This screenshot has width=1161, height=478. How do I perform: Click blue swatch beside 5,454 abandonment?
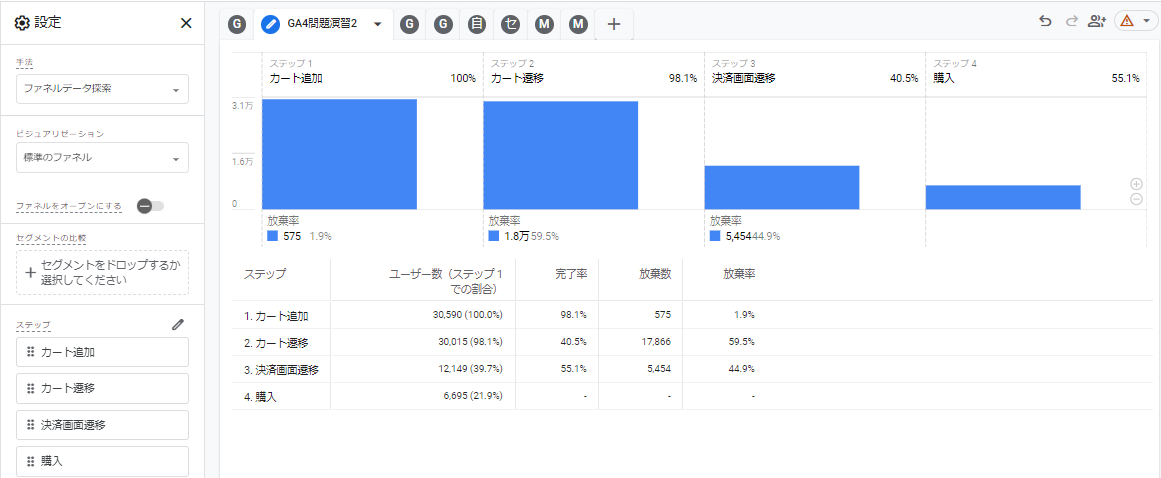click(715, 236)
